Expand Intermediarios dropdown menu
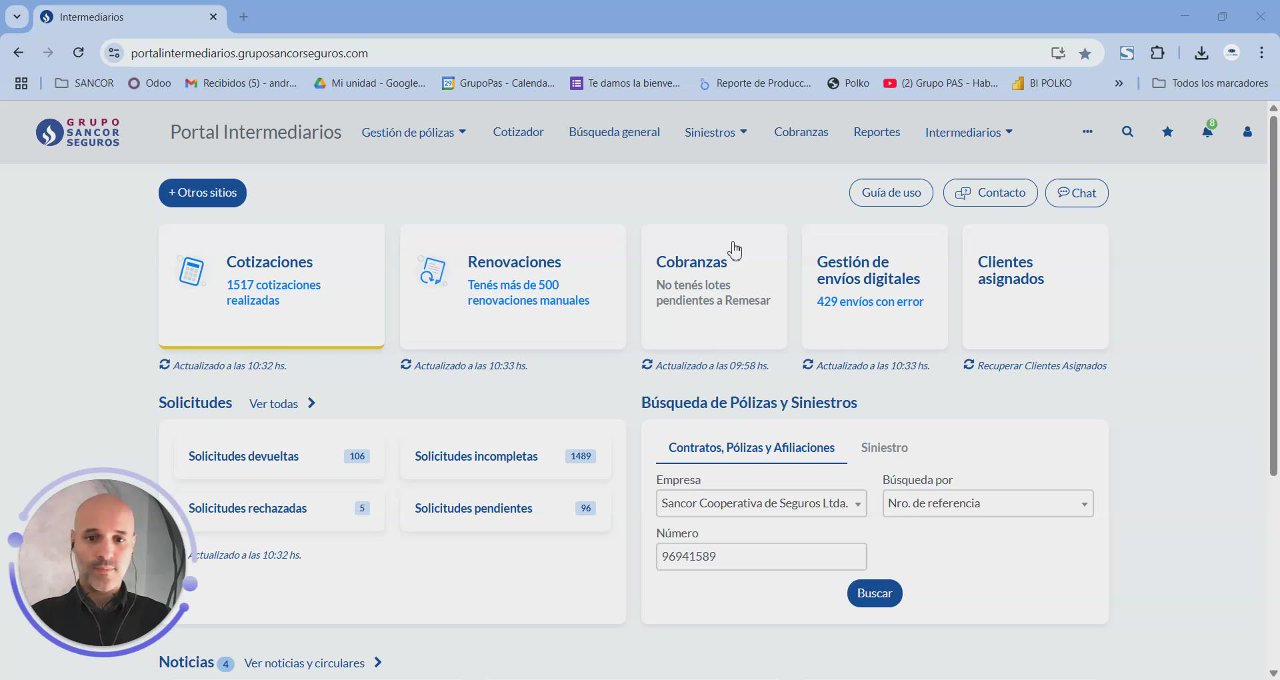The image size is (1280, 680). 969,132
